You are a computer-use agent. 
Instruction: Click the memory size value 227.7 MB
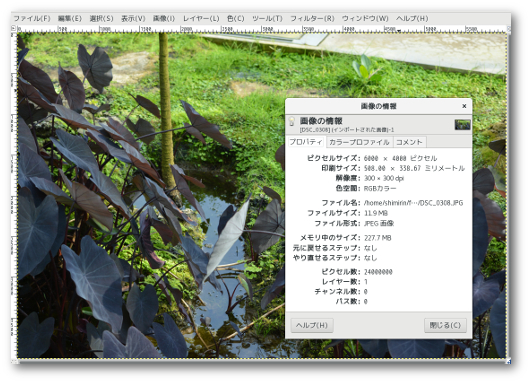(x=377, y=238)
